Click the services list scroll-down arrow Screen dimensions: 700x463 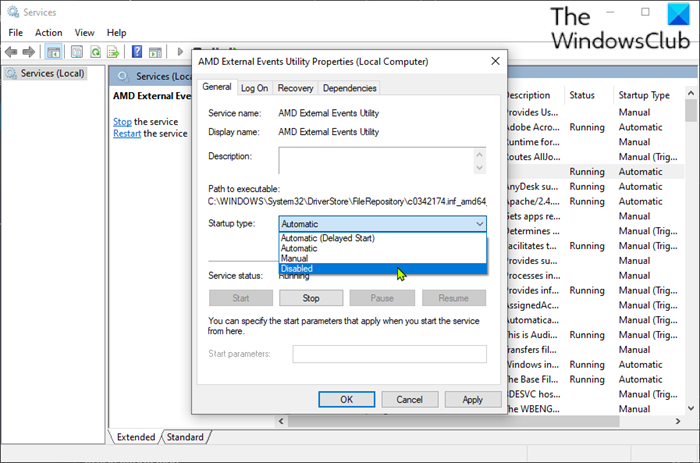[x=691, y=408]
